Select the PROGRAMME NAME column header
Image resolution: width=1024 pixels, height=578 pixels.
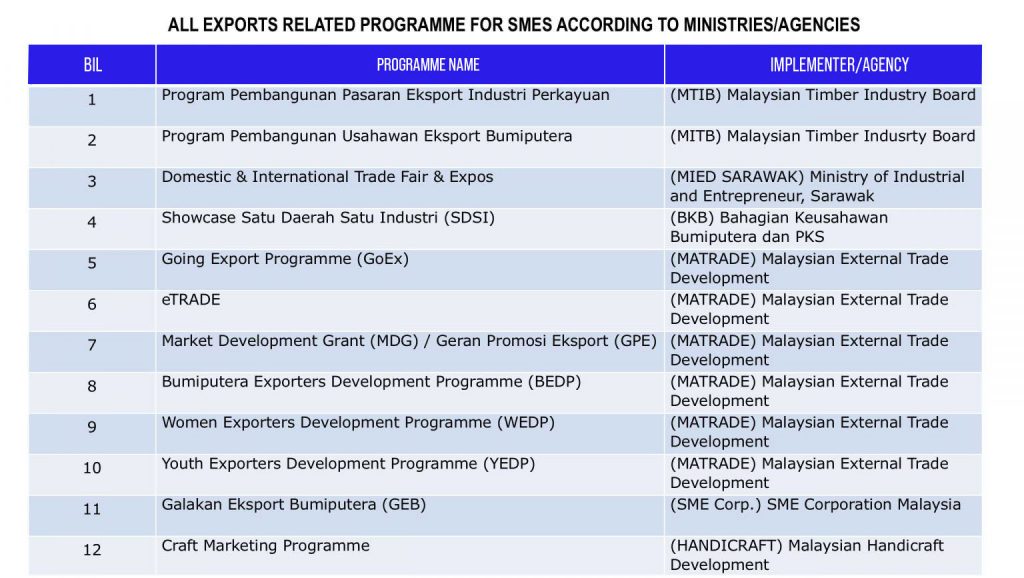[x=410, y=65]
